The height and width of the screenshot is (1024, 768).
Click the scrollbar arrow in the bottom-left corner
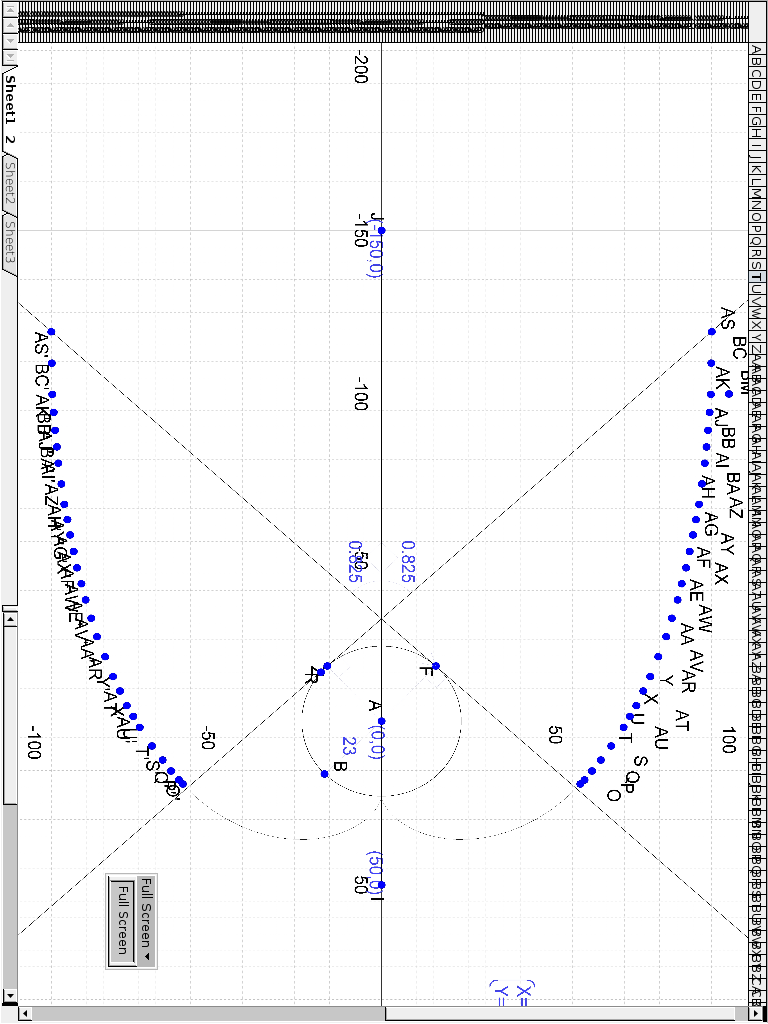pos(10,996)
